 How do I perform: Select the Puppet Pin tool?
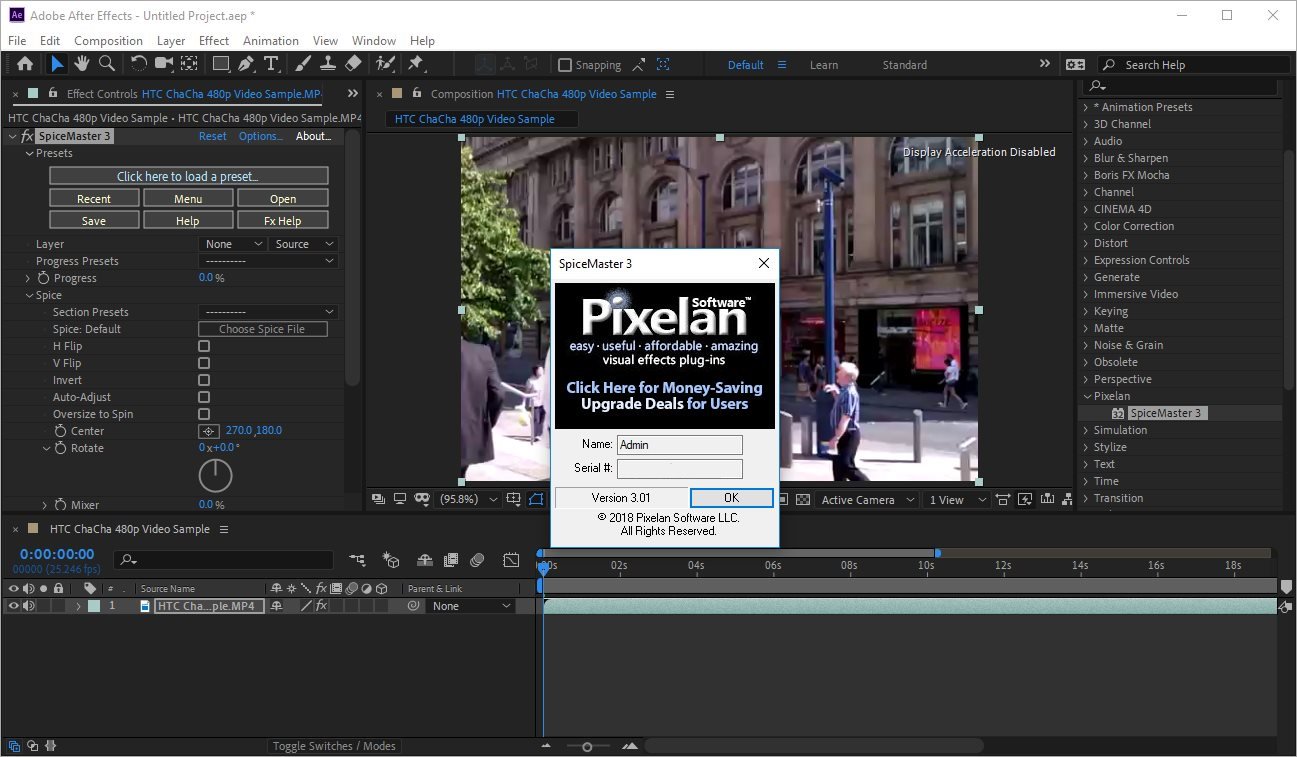coord(416,64)
